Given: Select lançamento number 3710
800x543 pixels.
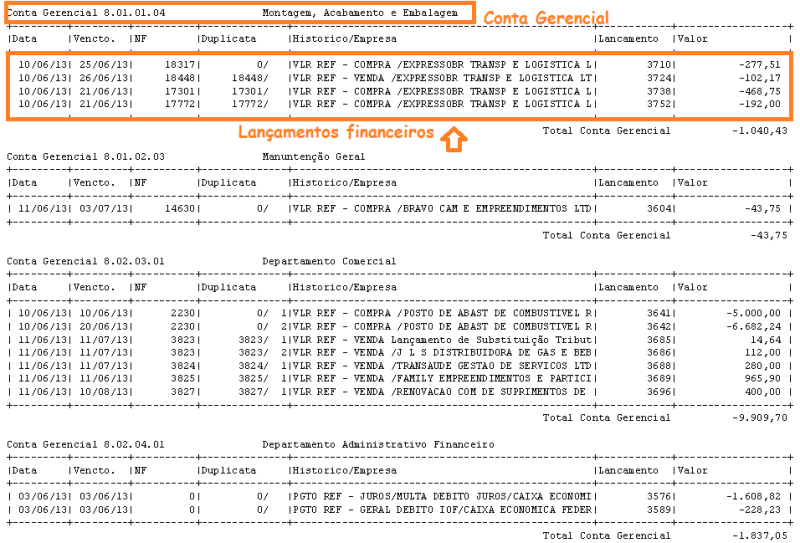Looking at the screenshot, I should pos(659,65).
